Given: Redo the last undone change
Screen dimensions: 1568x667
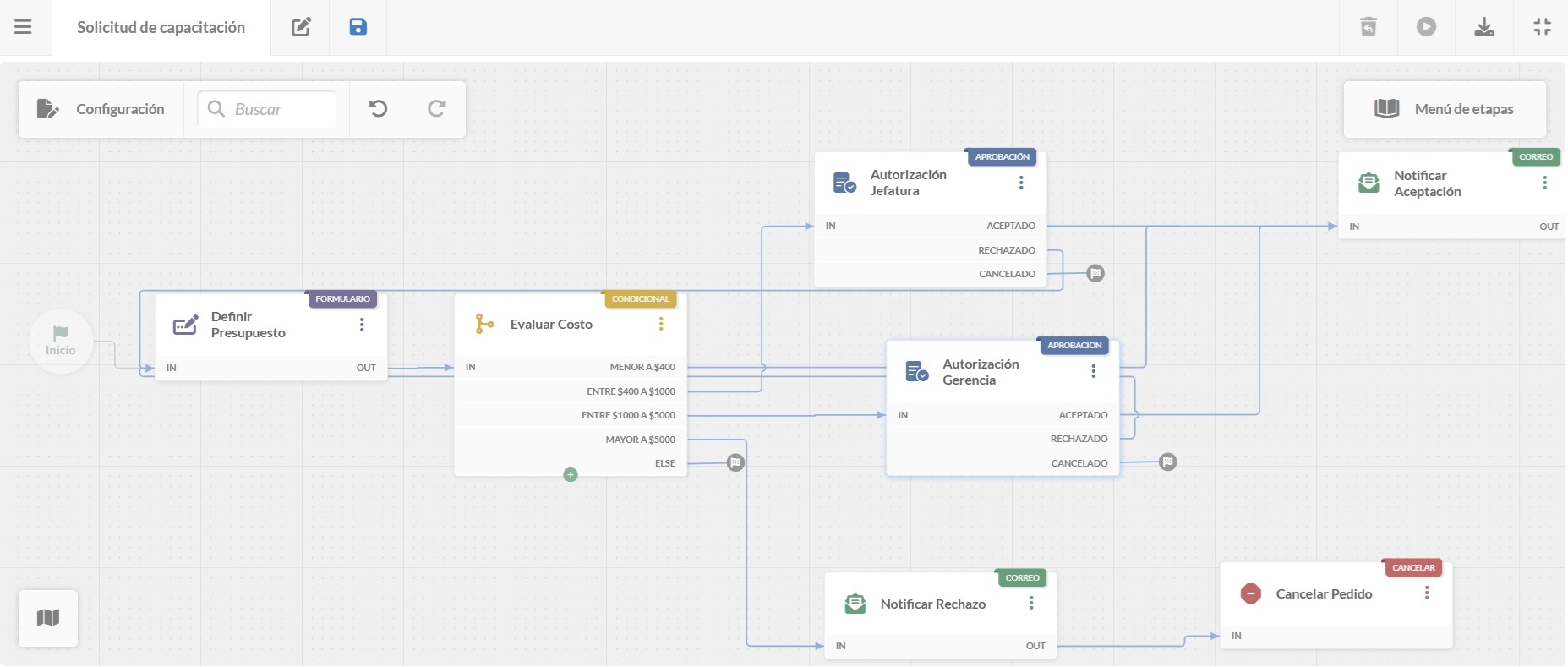Looking at the screenshot, I should click(x=436, y=109).
